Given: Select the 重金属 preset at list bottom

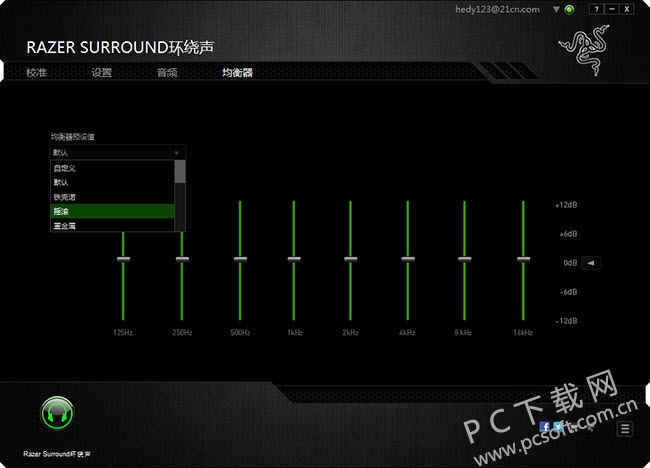Looking at the screenshot, I should click(112, 225).
